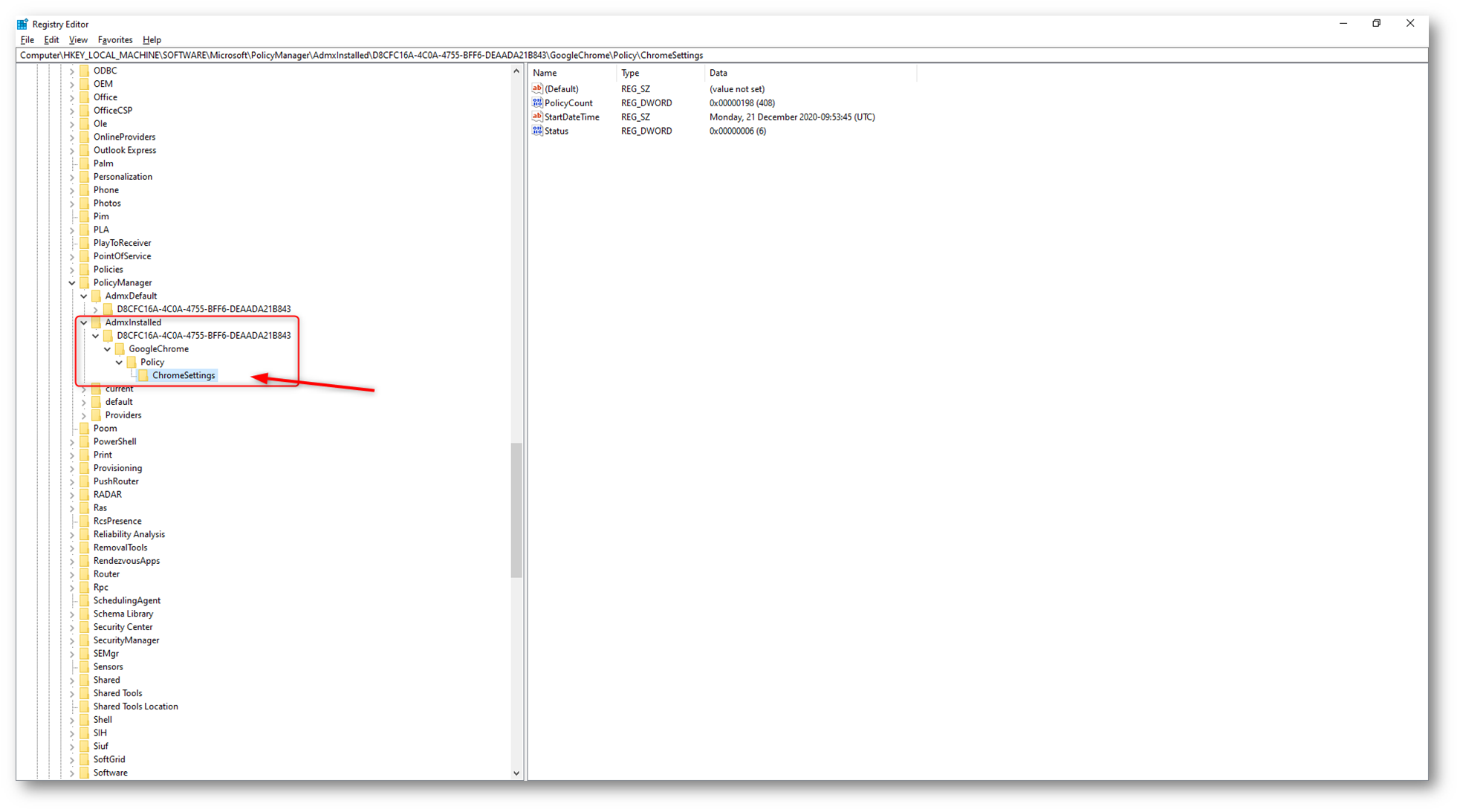Screen dimensions: 1460x812
Task: Click the tree pane scroll down arrow
Action: (516, 773)
